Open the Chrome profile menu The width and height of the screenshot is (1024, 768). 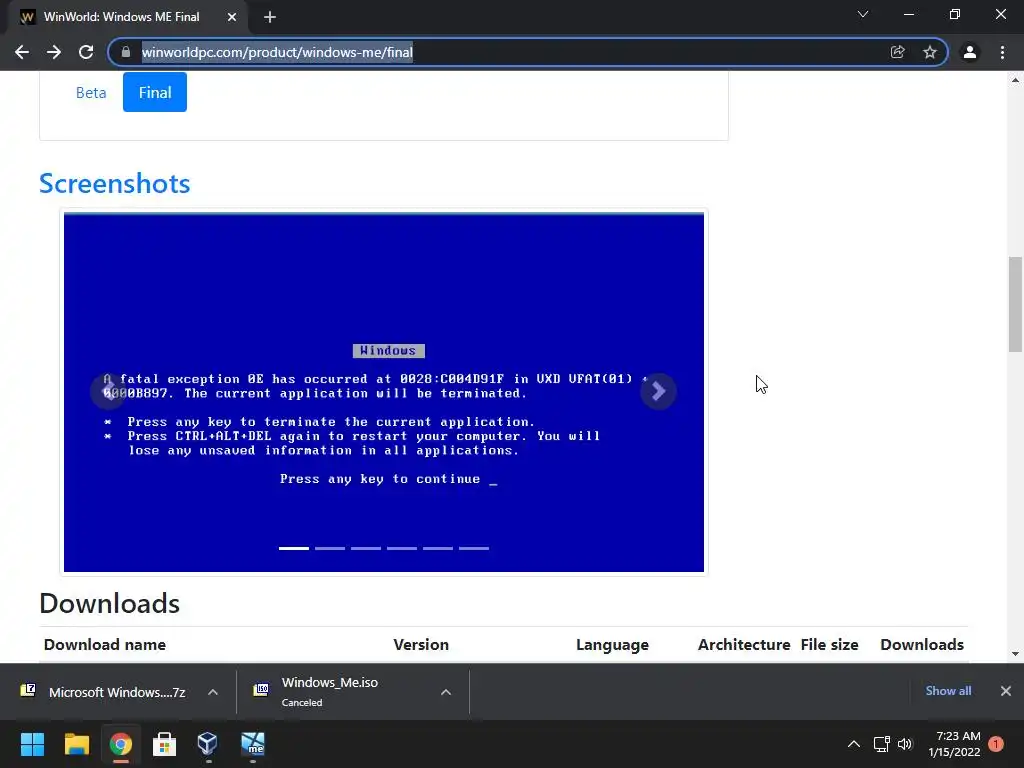(970, 52)
